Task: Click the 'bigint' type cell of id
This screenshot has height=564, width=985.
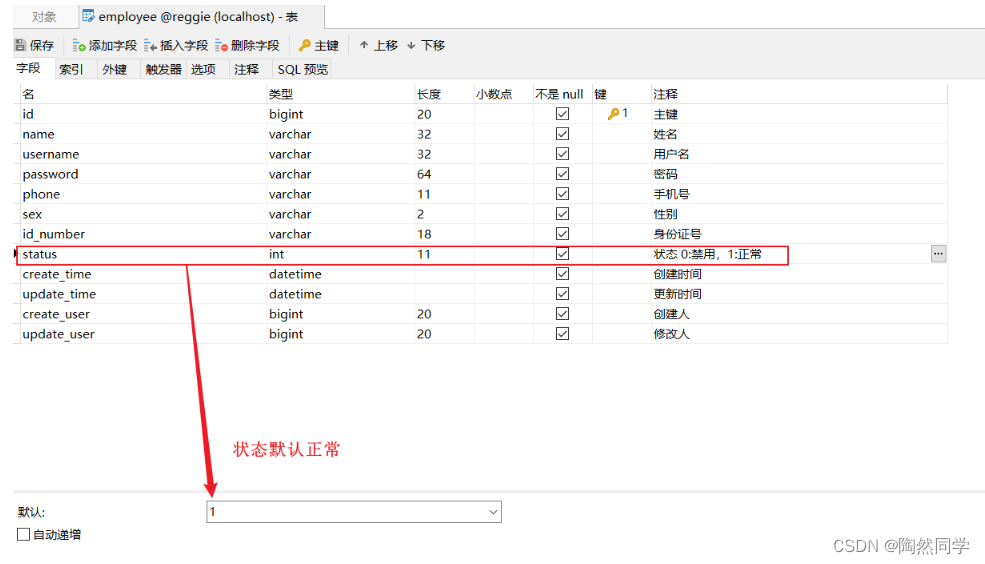Action: click(x=340, y=114)
